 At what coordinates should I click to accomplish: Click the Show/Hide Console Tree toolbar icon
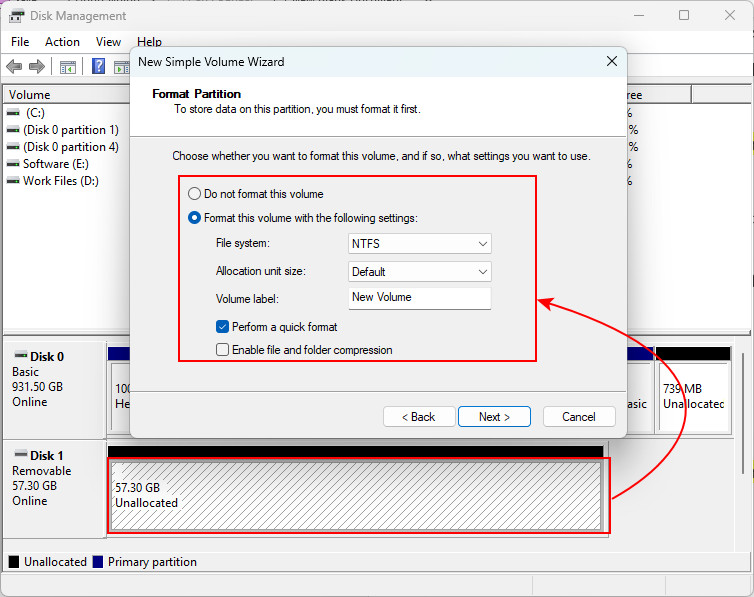tap(68, 67)
